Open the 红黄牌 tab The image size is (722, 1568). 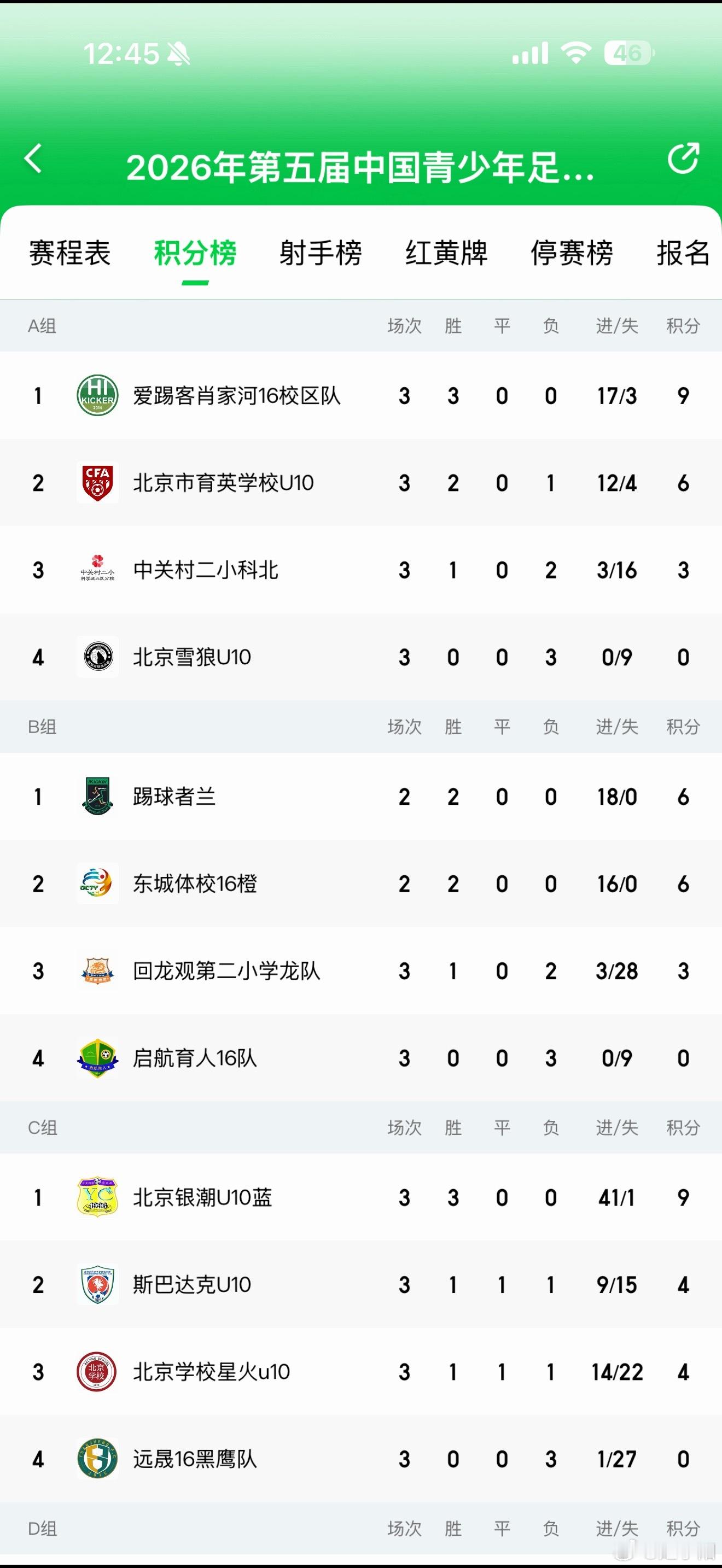click(446, 253)
